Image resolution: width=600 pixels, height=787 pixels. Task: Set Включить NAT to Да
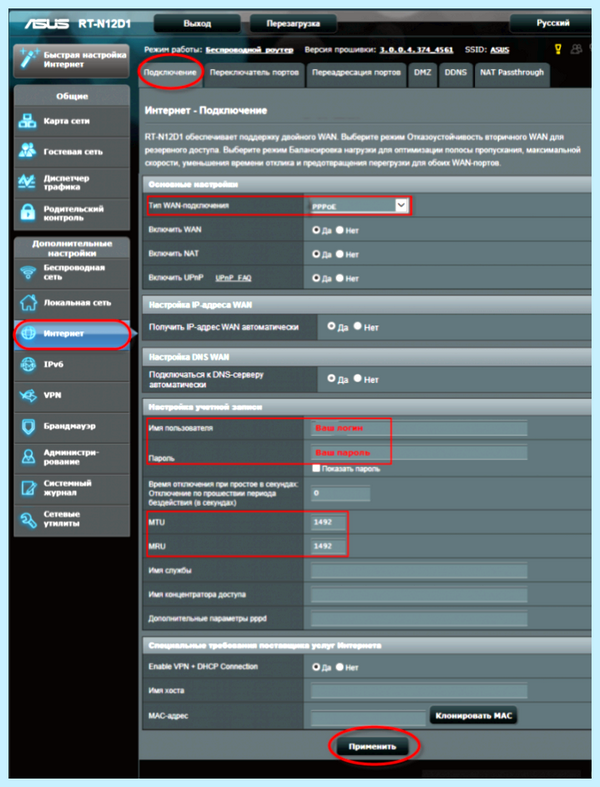tap(316, 254)
